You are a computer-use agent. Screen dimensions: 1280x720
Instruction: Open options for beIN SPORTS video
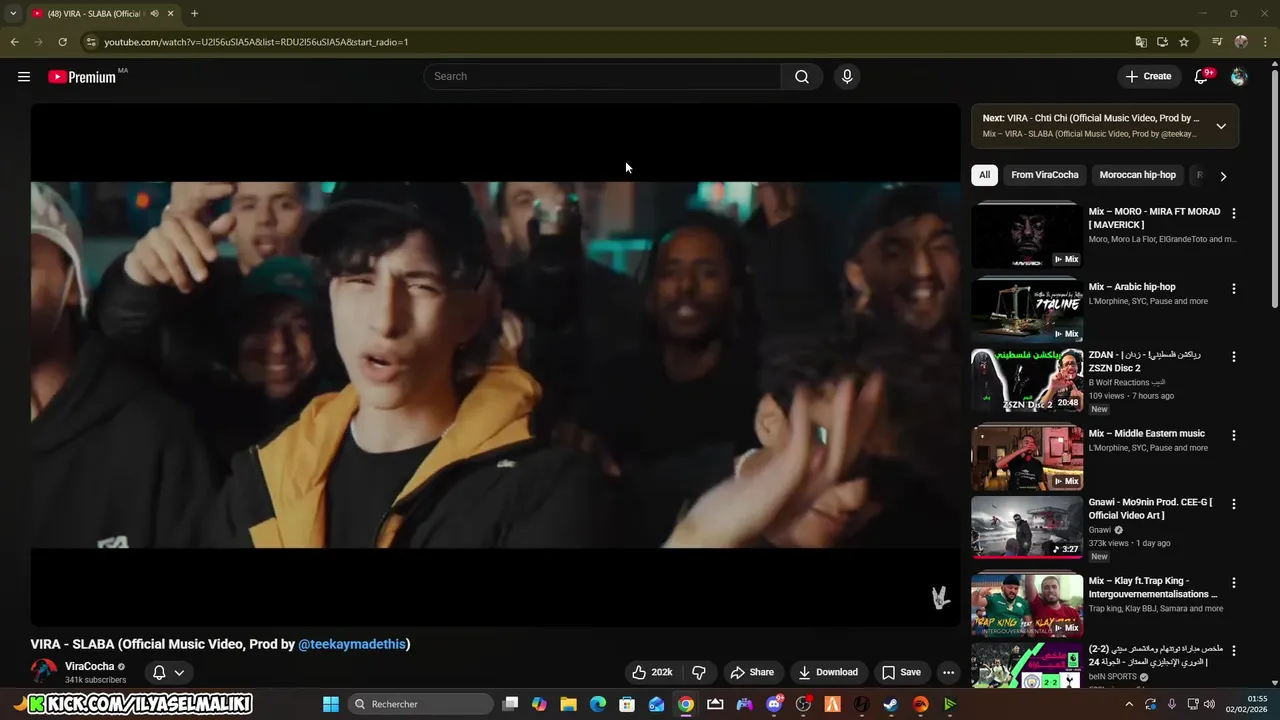[x=1233, y=650]
